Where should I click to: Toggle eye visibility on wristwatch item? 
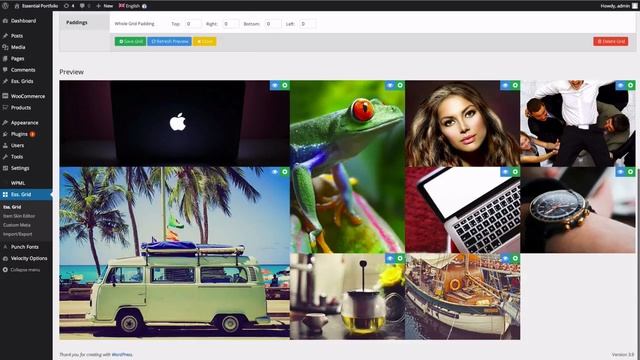pyautogui.click(x=620, y=172)
